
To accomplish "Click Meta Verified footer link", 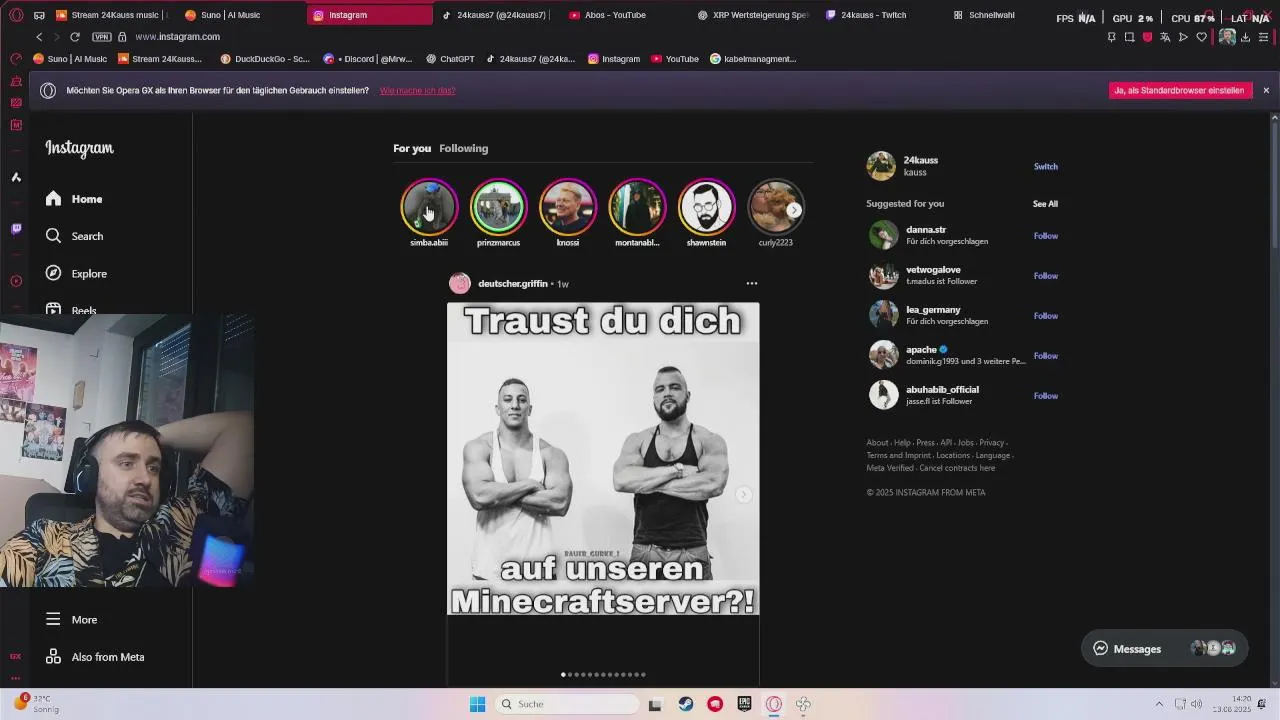I will tap(890, 468).
